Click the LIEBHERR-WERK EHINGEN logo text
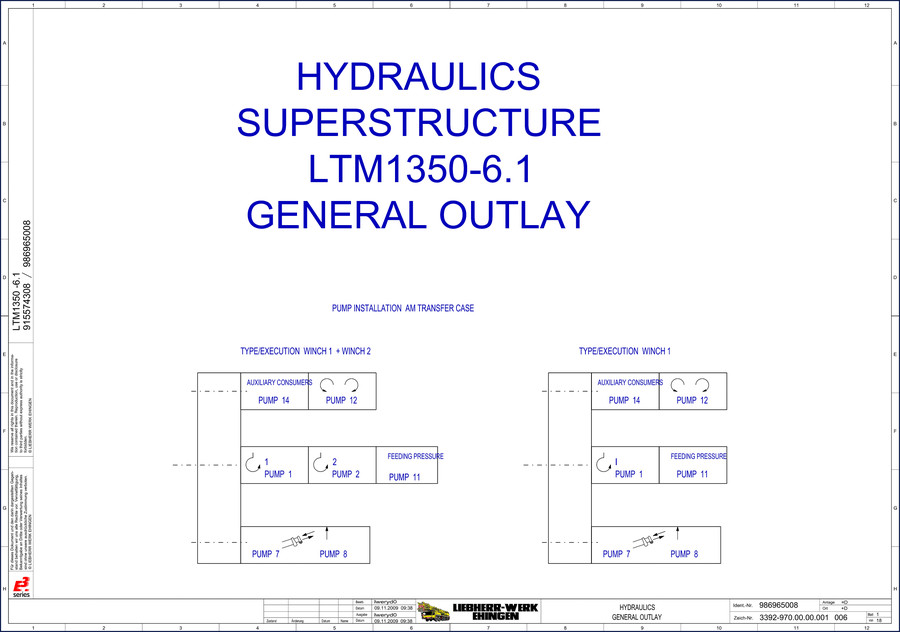 pos(495,612)
